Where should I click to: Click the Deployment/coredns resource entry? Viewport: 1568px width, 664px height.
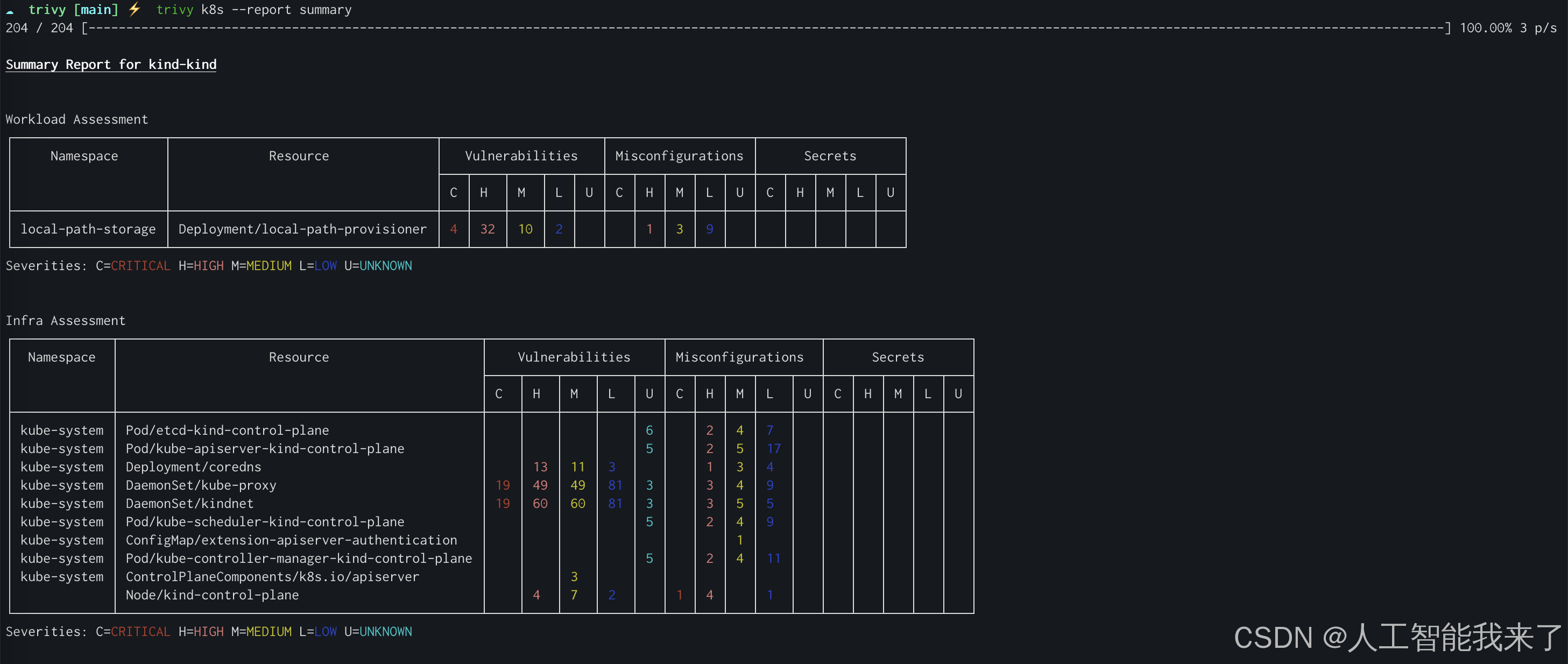coord(193,467)
